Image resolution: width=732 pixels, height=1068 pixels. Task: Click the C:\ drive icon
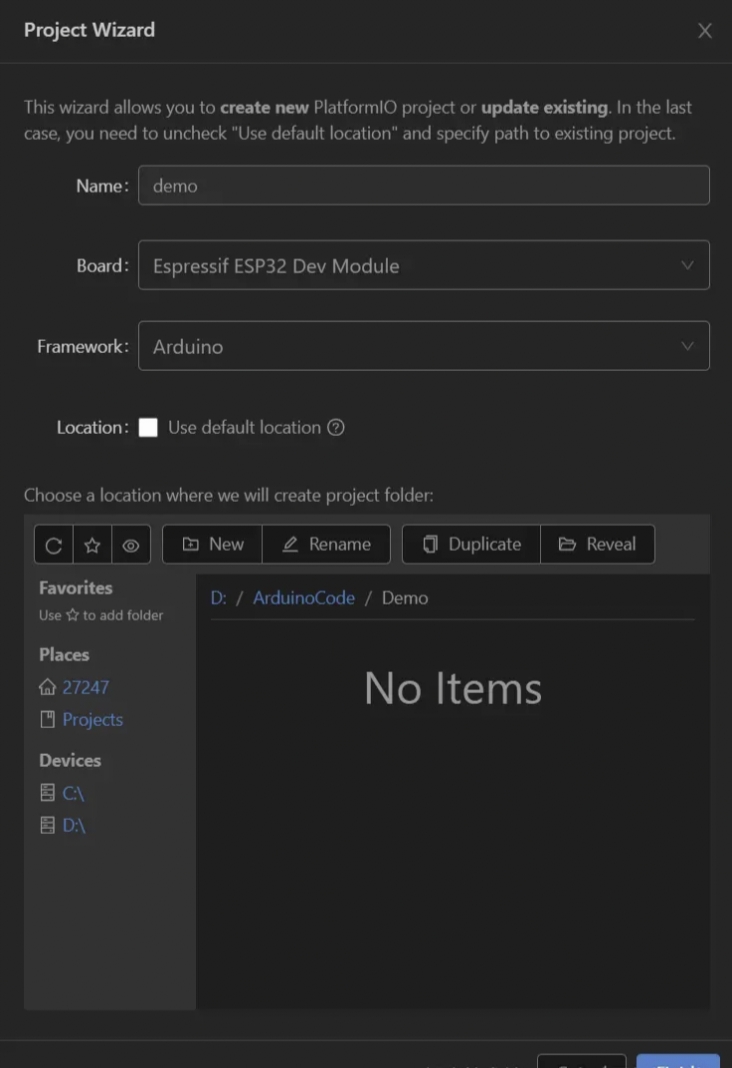(47, 792)
